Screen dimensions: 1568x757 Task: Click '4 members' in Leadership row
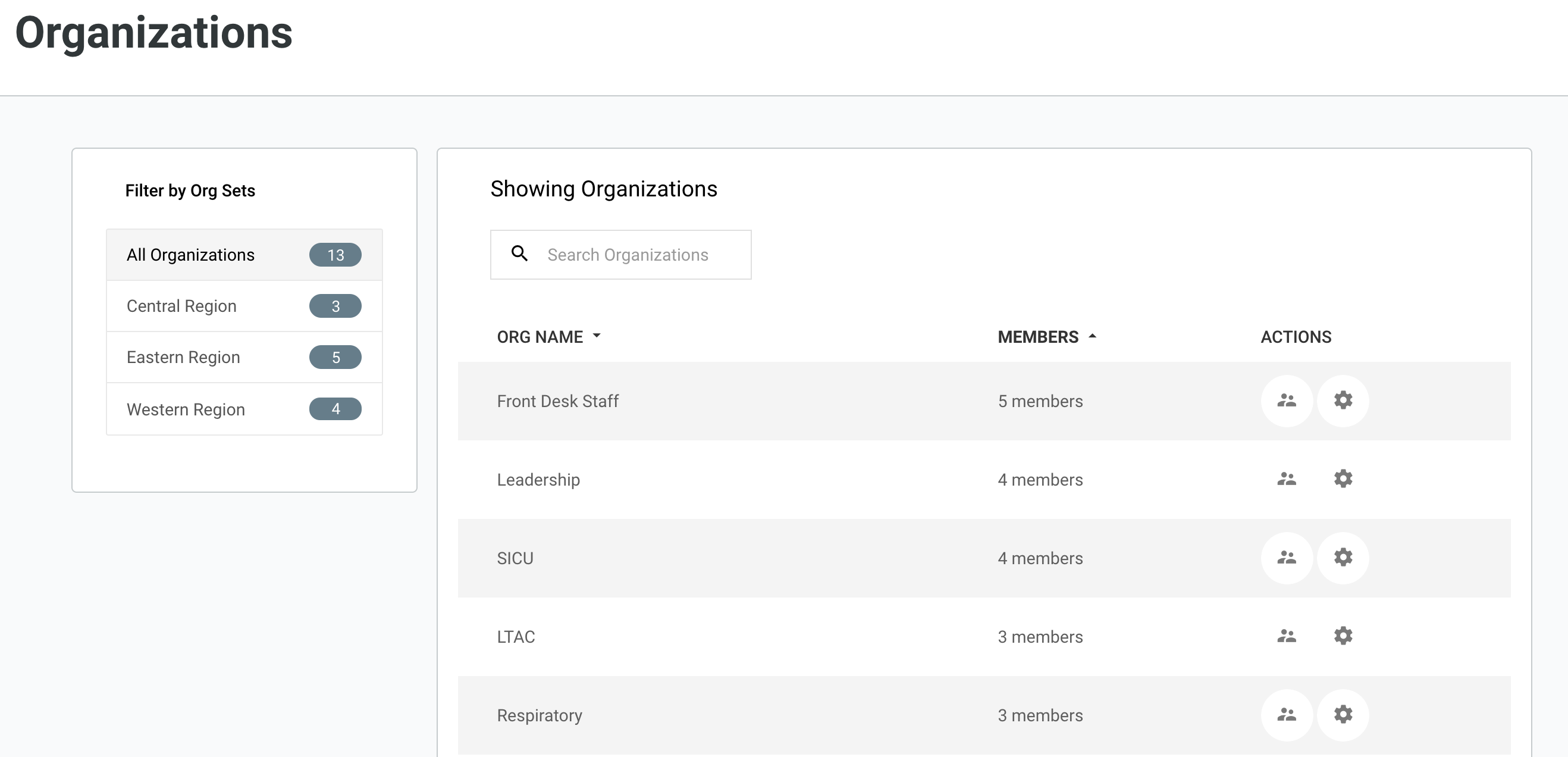click(x=1040, y=480)
